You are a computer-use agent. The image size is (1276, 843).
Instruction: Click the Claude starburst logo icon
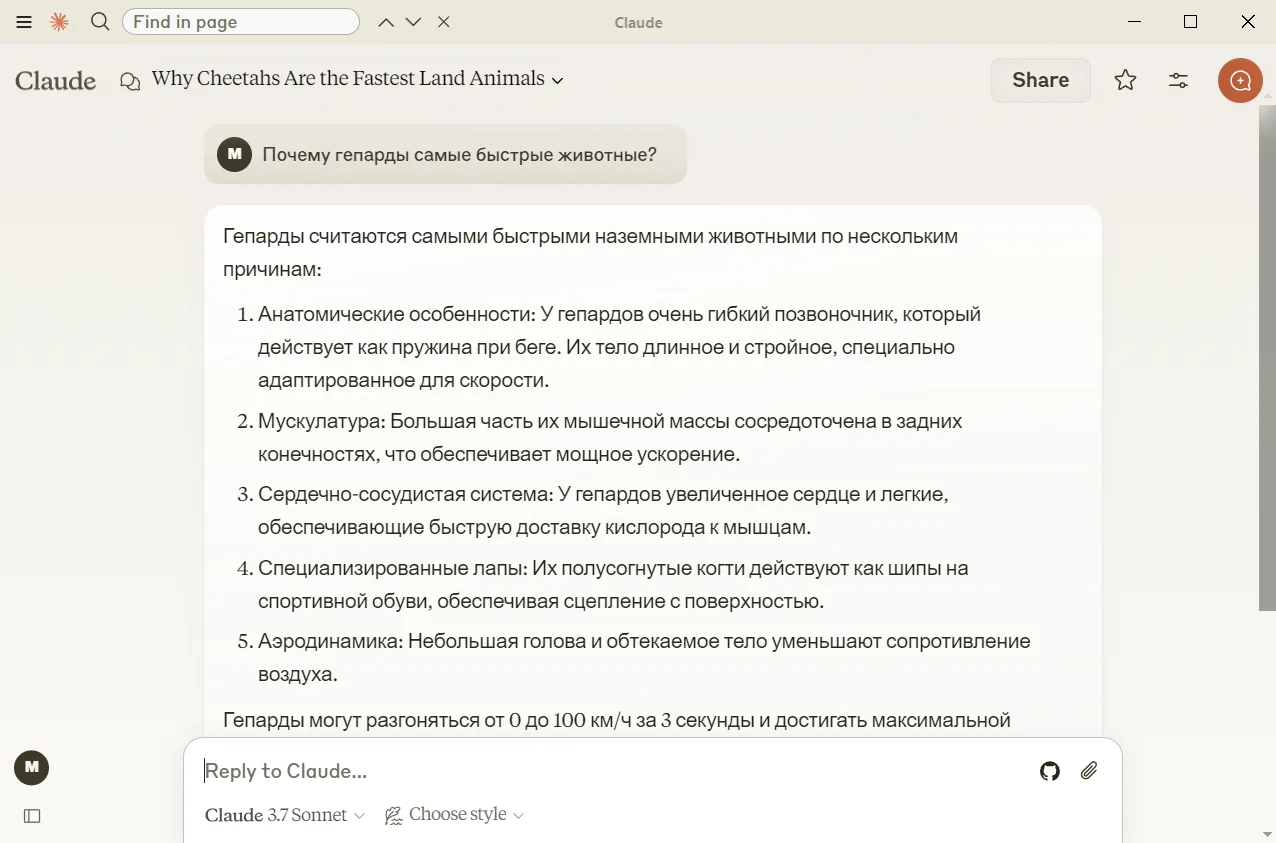pos(60,22)
